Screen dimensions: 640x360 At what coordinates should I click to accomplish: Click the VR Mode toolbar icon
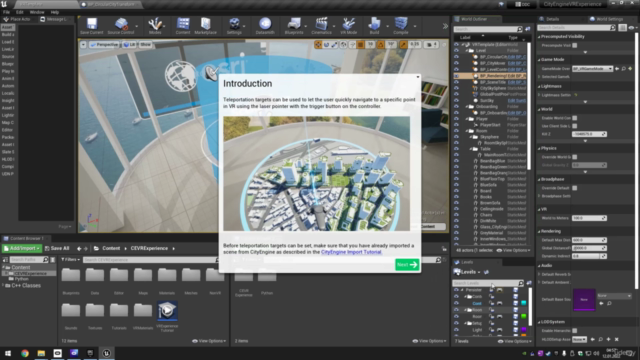349,26
